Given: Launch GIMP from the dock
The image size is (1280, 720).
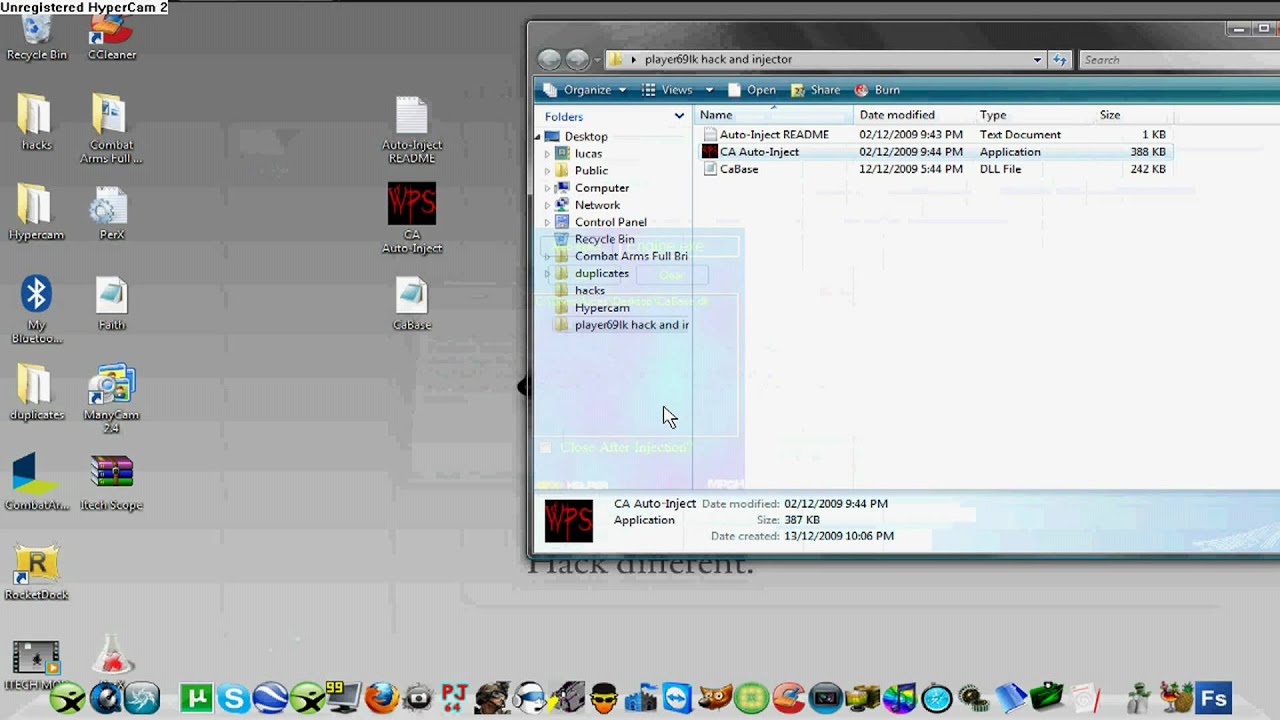Looking at the screenshot, I should [x=714, y=698].
